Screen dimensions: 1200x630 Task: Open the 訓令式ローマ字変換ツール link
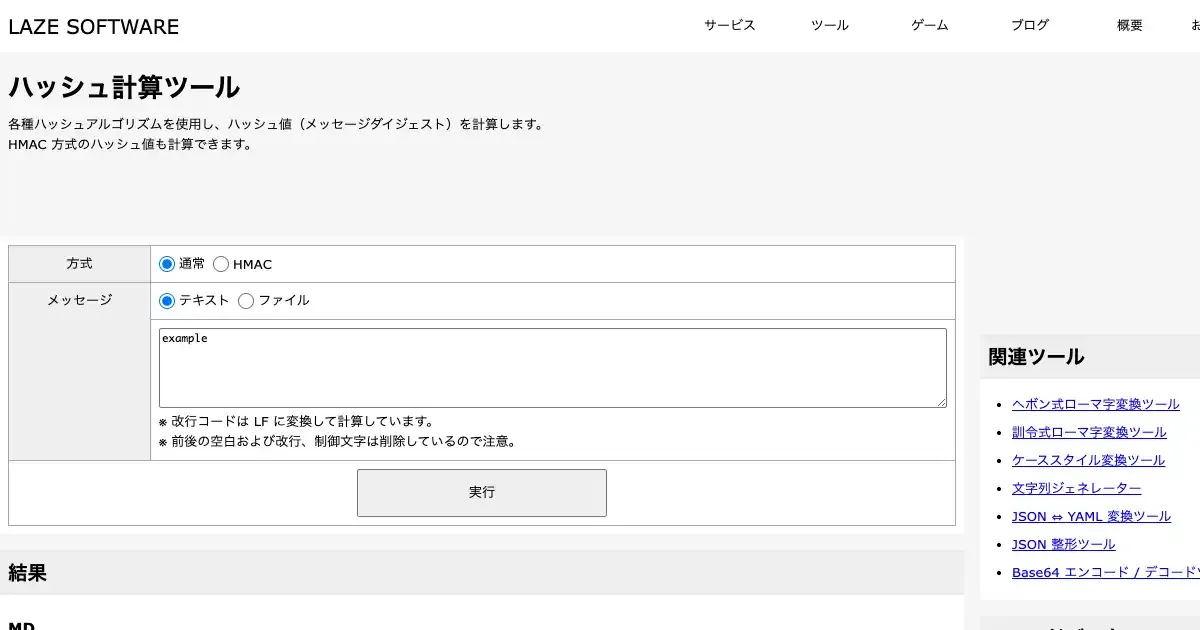1089,432
